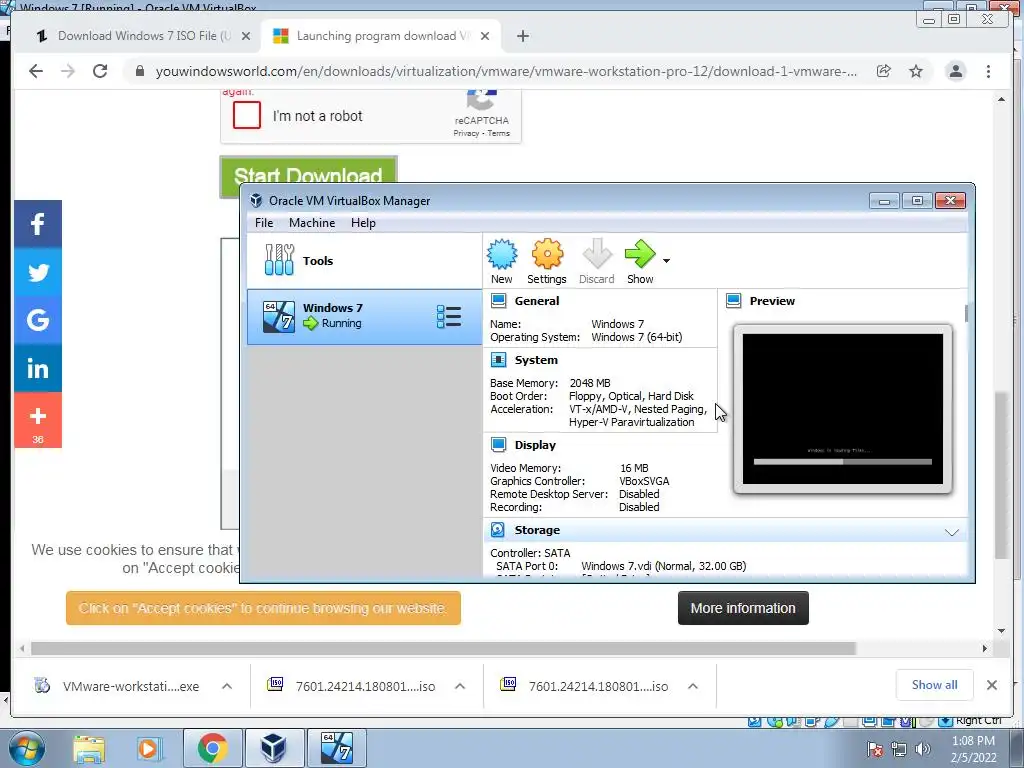This screenshot has width=1024, height=768.
Task: Share page on Twitter sidebar icon
Action: click(38, 272)
